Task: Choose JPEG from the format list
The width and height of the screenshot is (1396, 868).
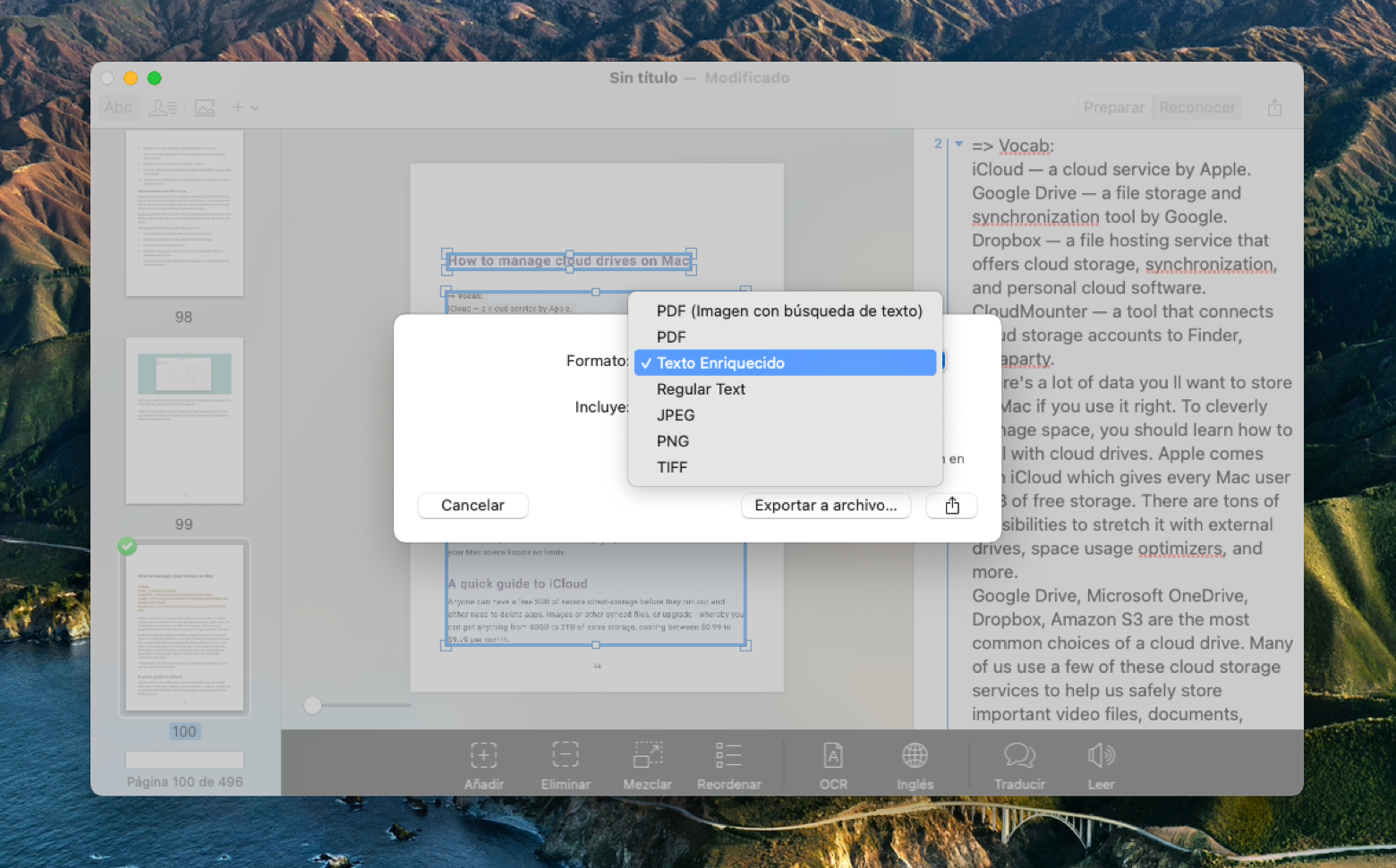Action: pyautogui.click(x=676, y=414)
